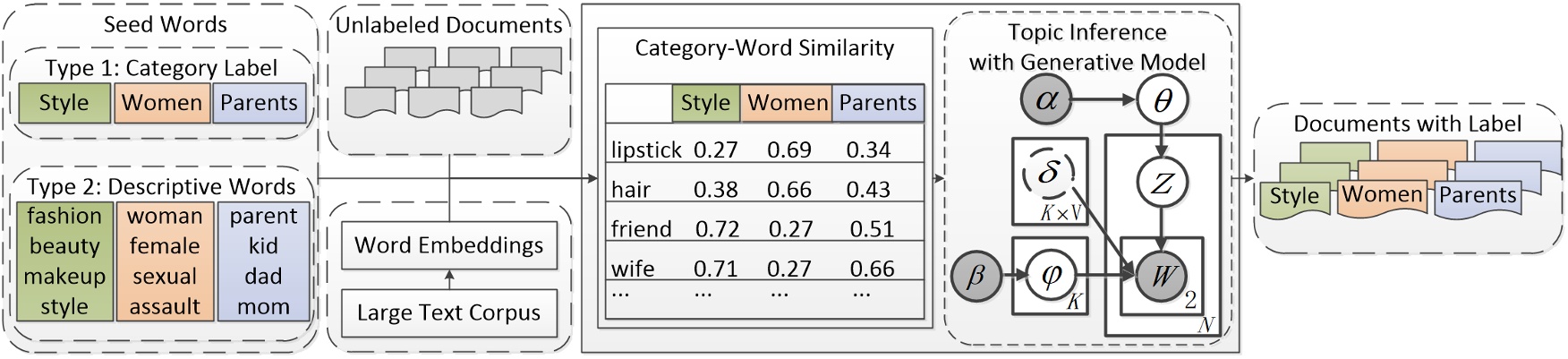Click the Word Embeddings box
Screen dimensions: 1568x359
click(448, 245)
